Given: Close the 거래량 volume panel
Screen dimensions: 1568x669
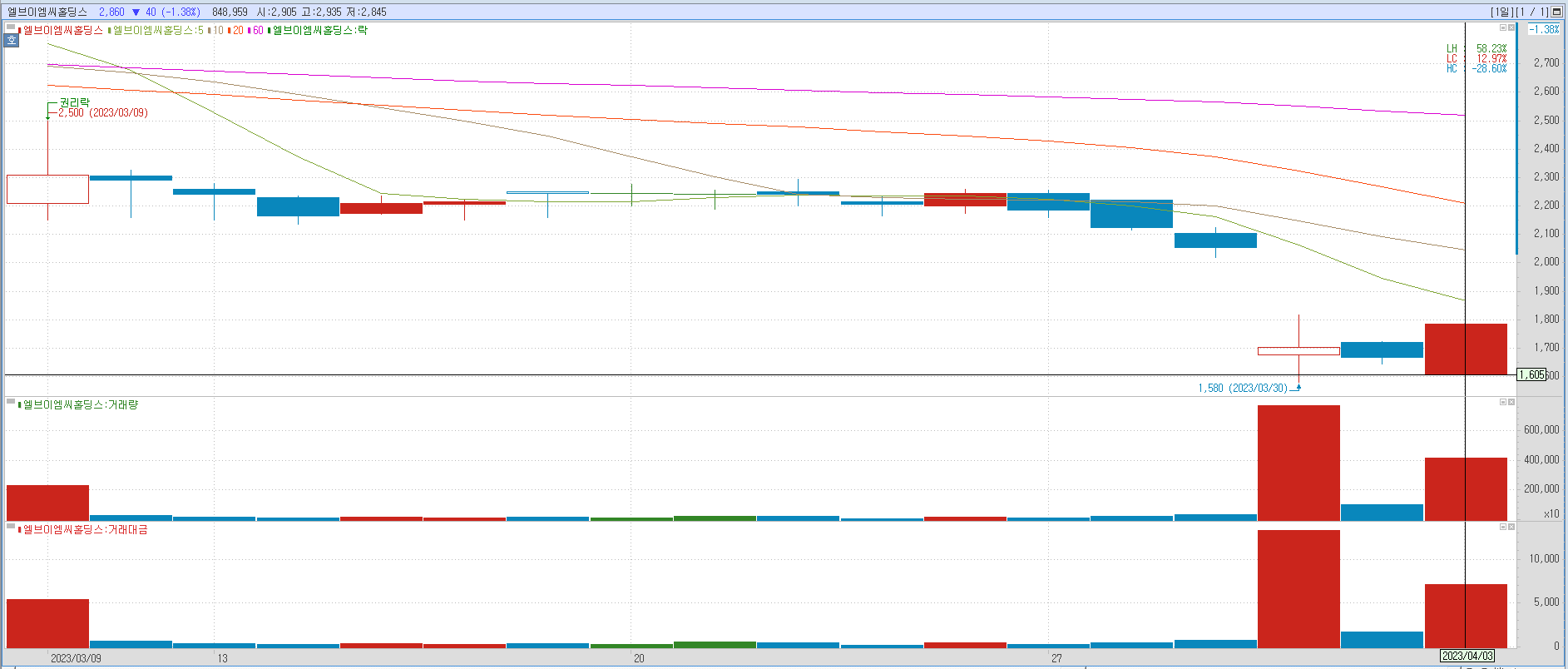Looking at the screenshot, I should [1511, 402].
